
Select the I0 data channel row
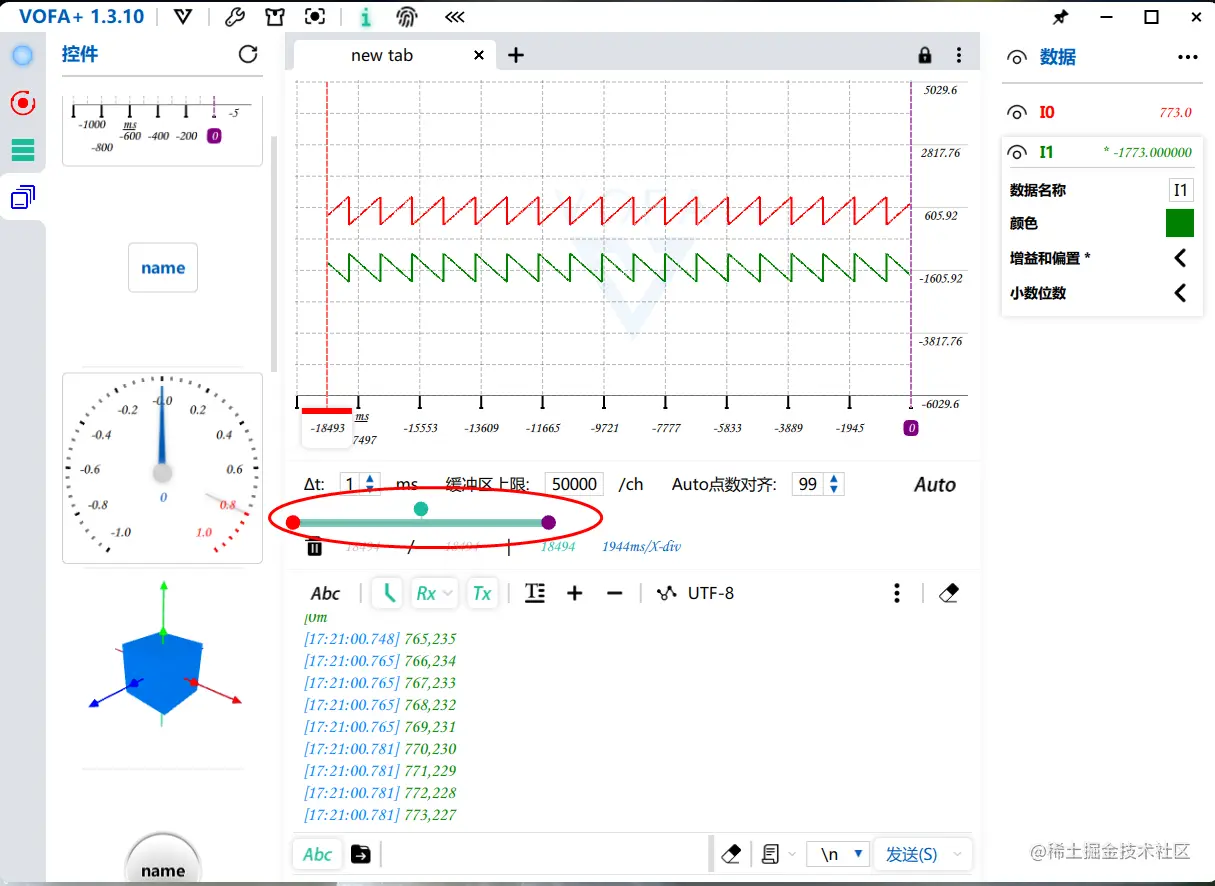(x=1102, y=112)
